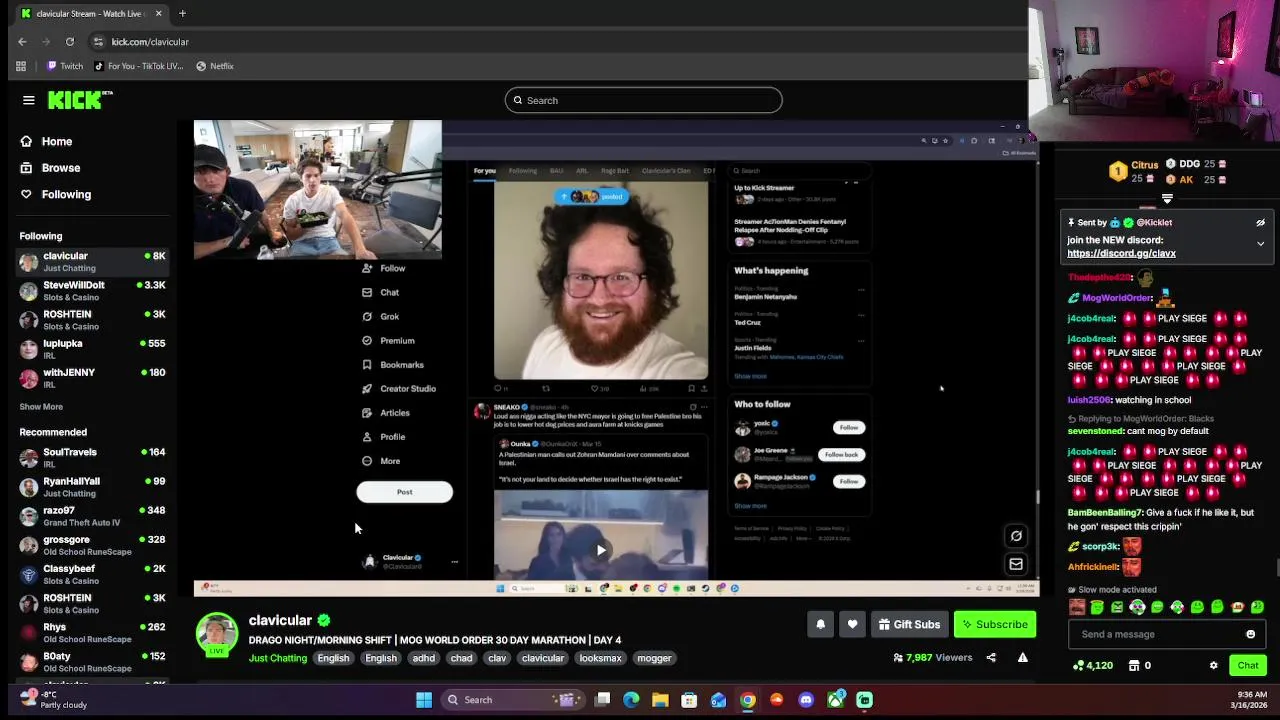1280x720 pixels.
Task: Toggle follow heart for clavicular
Action: pos(852,624)
